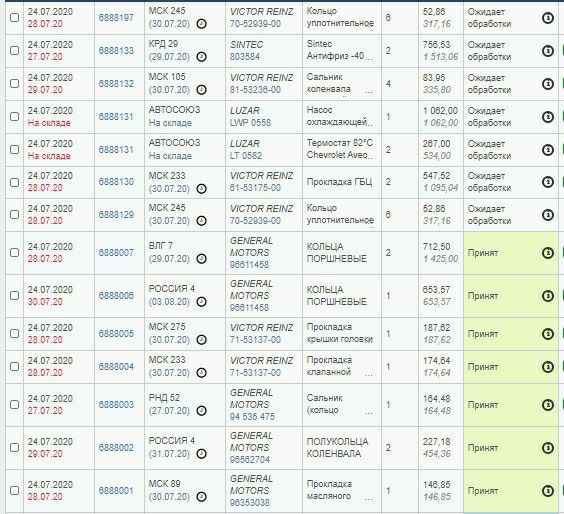
Task: Select checkbox for order 6888130
Action: [x=14, y=182]
